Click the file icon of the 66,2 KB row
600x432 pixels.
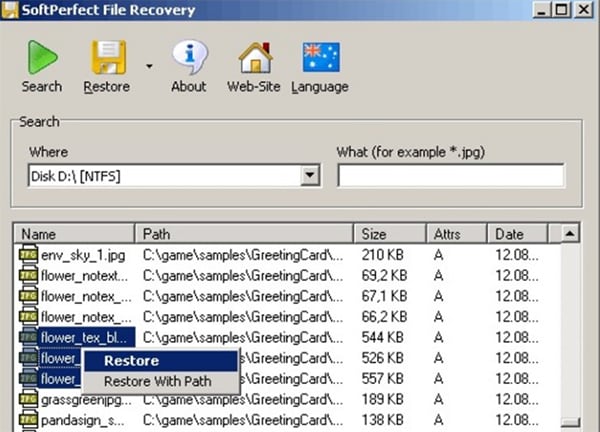point(28,316)
